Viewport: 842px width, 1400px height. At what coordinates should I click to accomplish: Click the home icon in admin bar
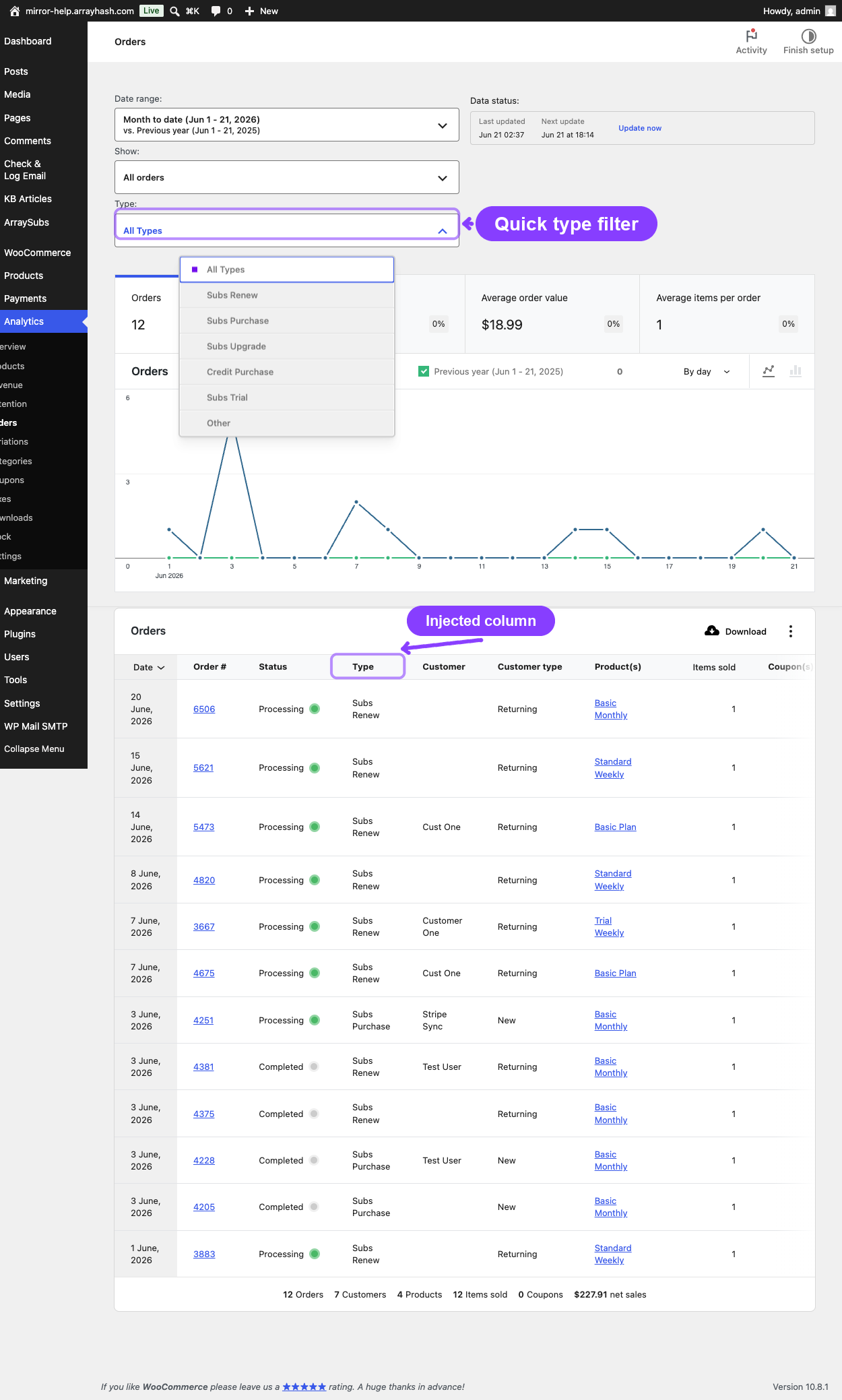(x=15, y=11)
